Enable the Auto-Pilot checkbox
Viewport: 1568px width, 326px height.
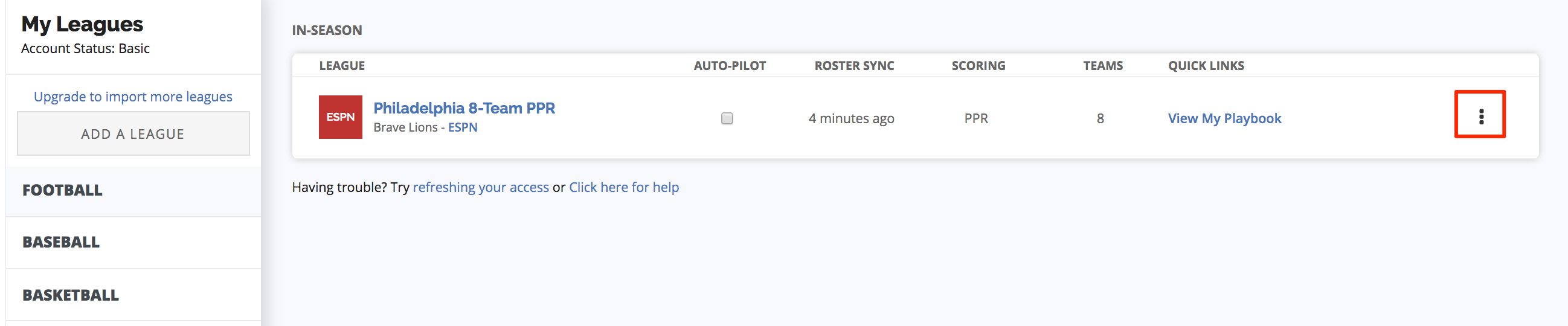pos(727,118)
